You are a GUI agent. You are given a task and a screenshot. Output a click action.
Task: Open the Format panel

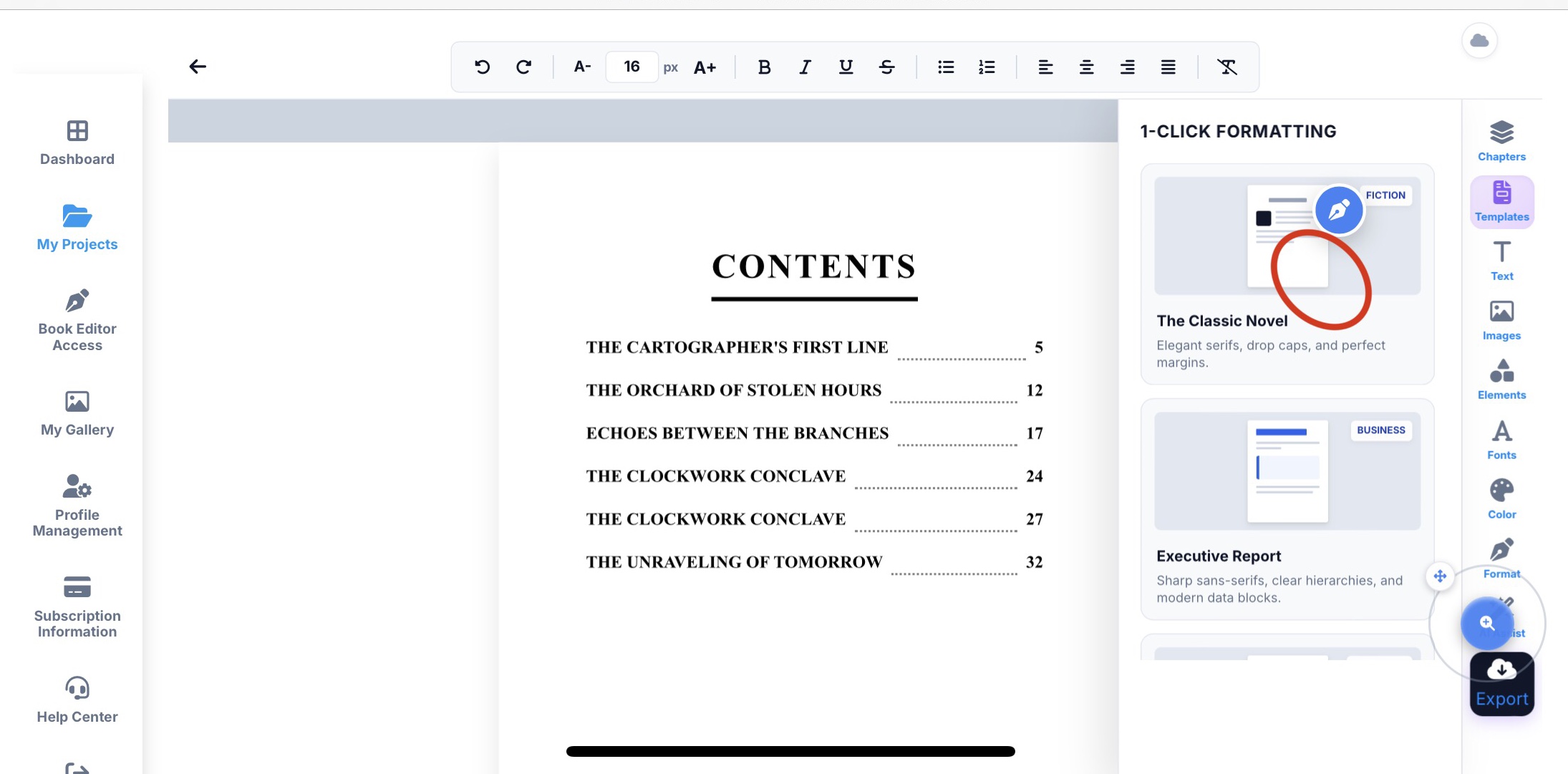point(1501,559)
